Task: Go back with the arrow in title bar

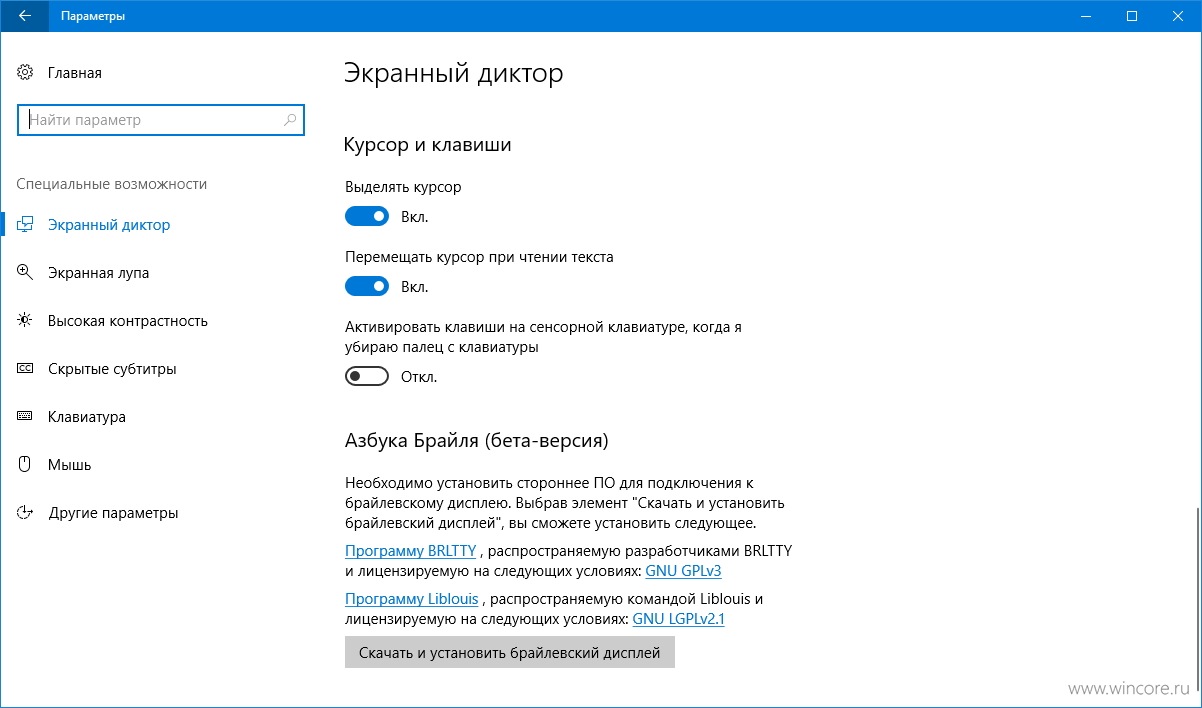Action: pos(24,16)
